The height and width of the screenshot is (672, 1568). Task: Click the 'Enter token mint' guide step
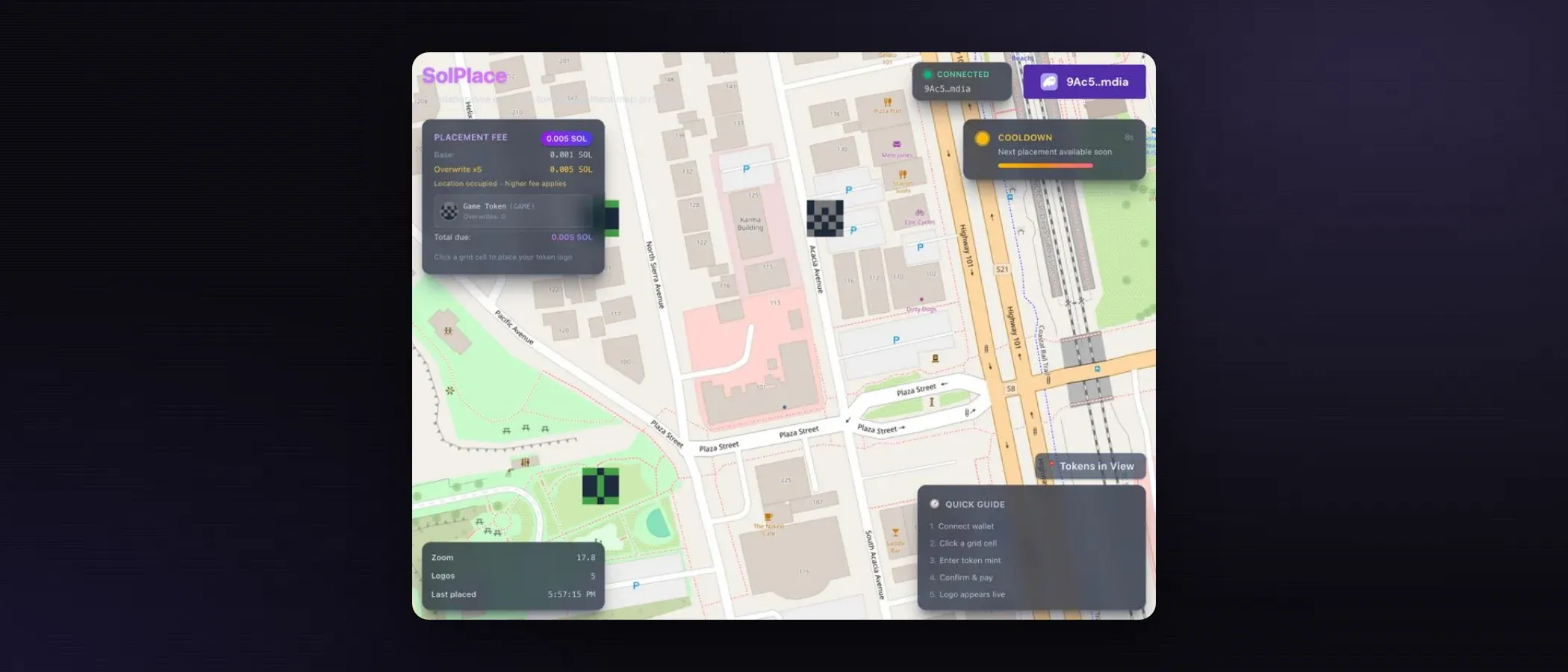click(x=965, y=561)
